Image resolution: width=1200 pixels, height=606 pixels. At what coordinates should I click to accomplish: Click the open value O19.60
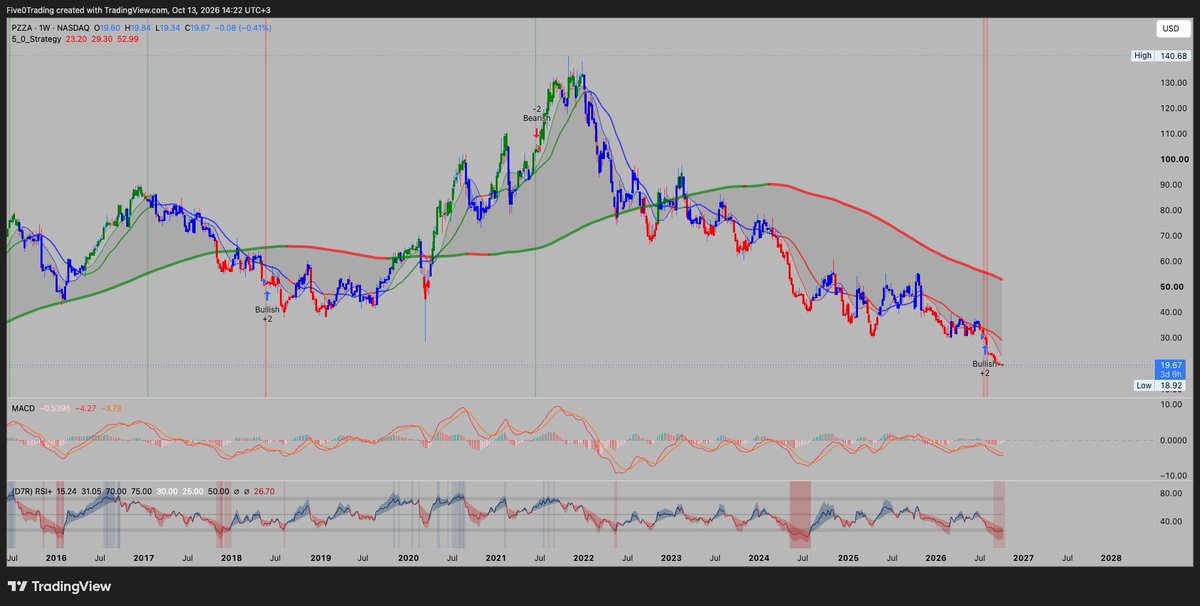[x=109, y=29]
